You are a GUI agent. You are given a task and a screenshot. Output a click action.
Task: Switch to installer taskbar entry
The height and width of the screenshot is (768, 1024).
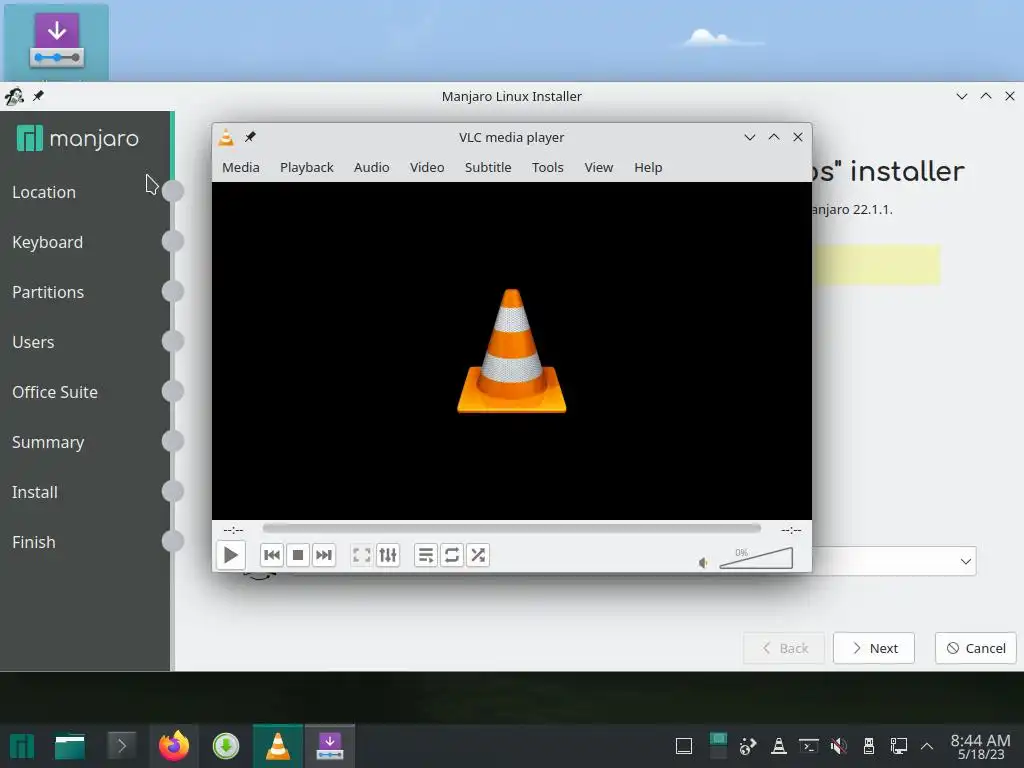[330, 746]
